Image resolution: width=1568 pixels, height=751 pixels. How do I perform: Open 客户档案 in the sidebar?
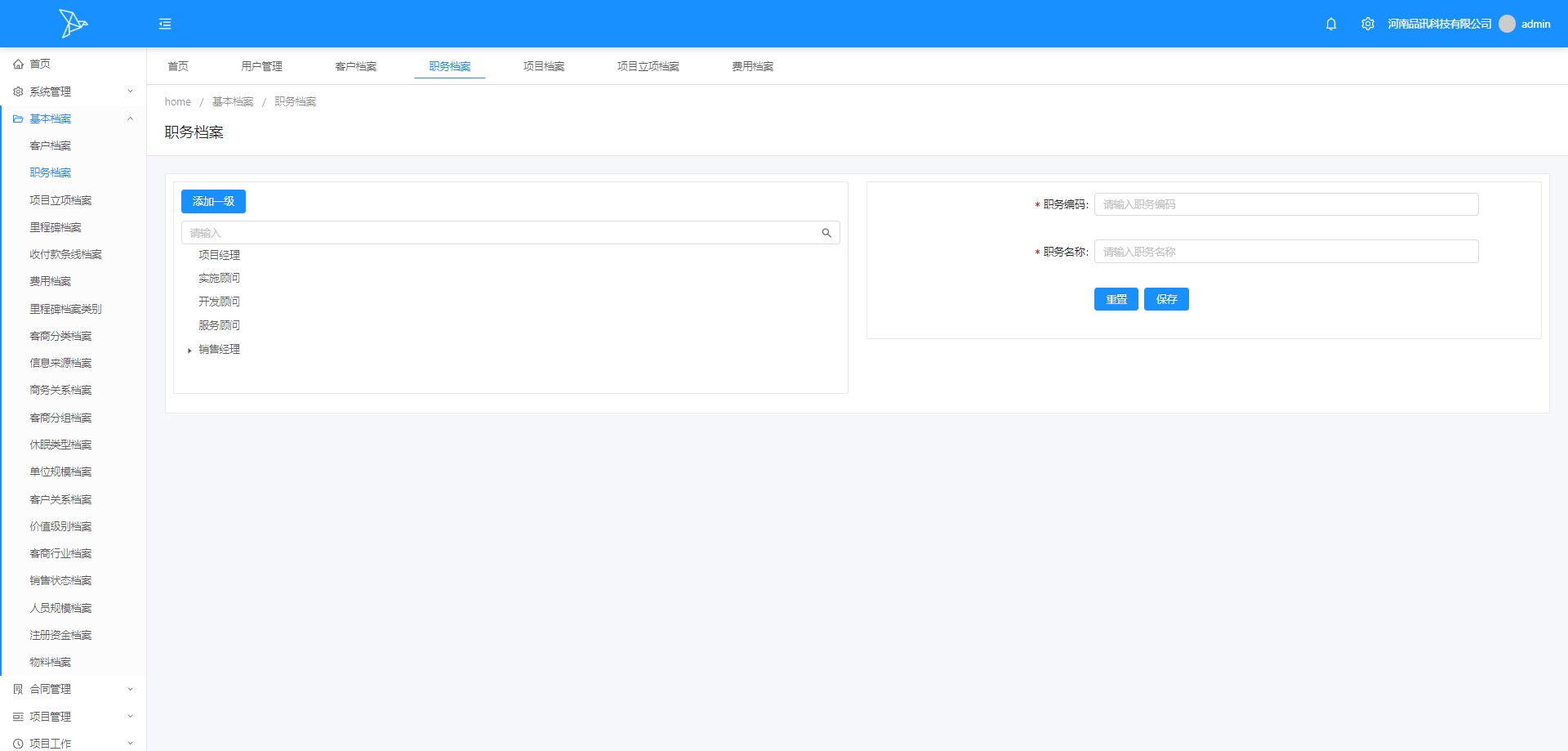coord(51,145)
